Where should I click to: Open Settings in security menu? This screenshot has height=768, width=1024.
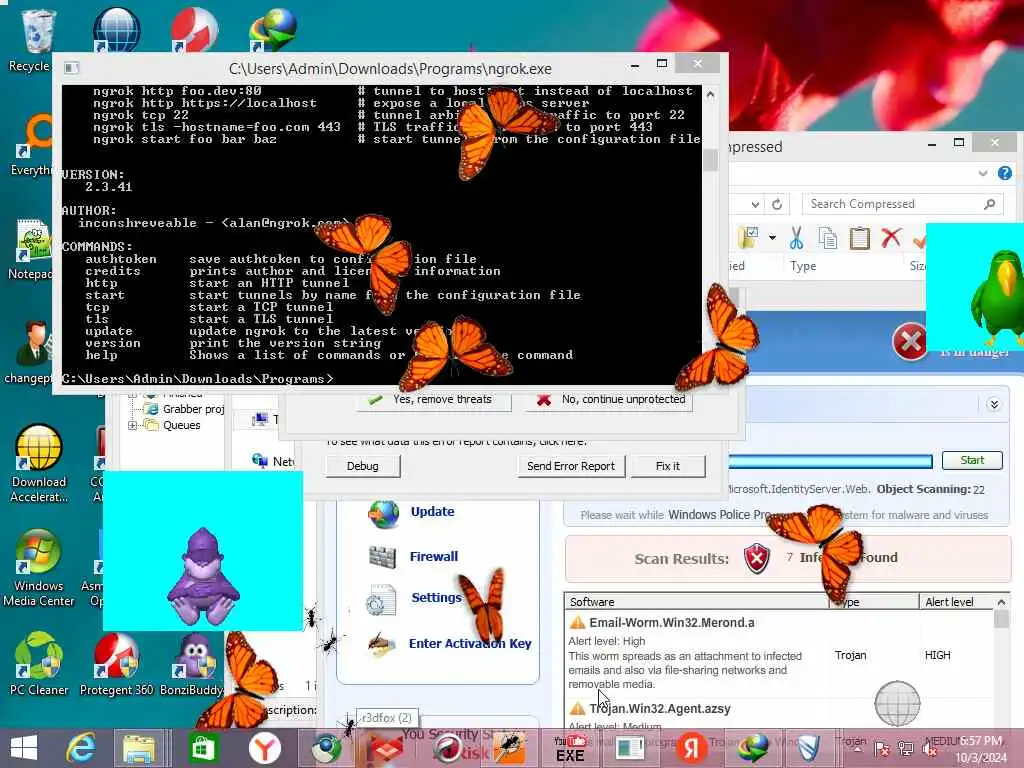pyautogui.click(x=436, y=598)
